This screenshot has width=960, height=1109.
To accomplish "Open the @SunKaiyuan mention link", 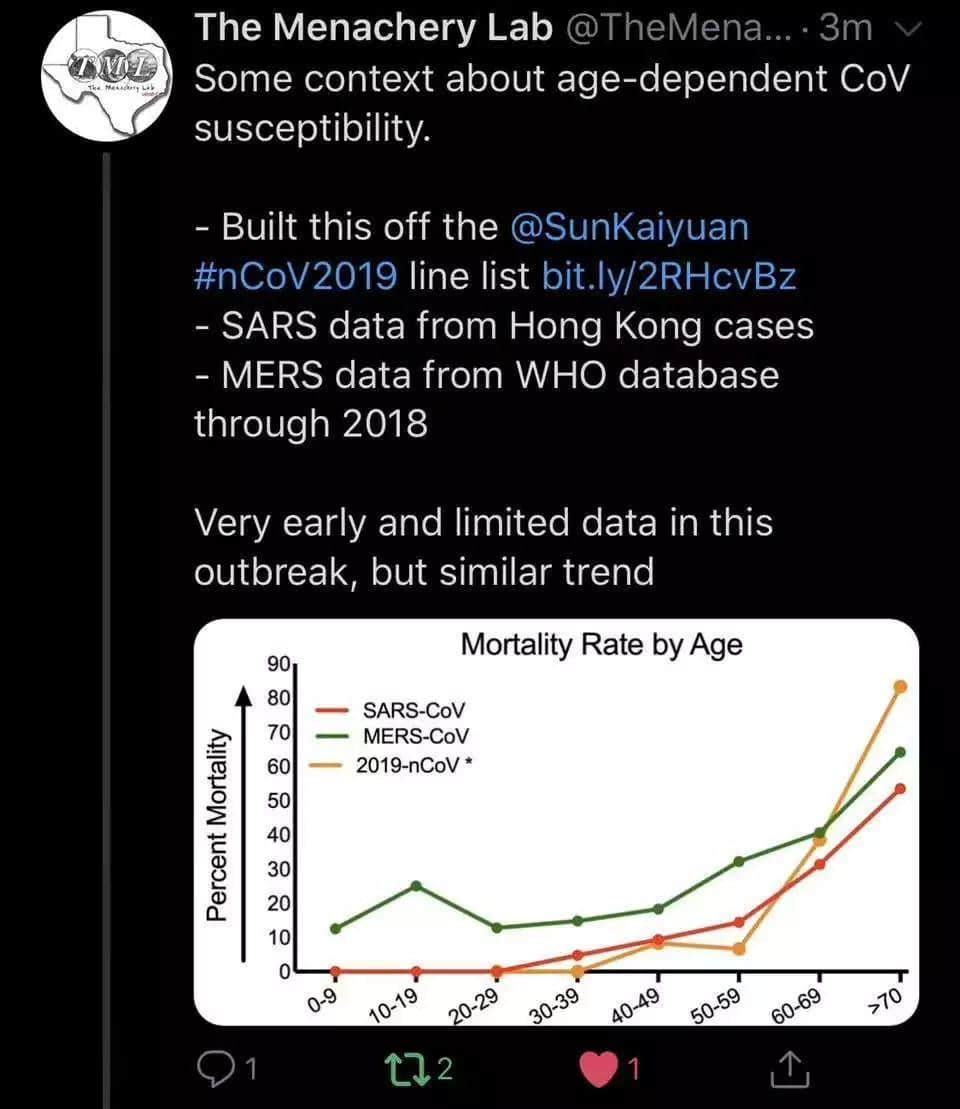I will click(629, 227).
